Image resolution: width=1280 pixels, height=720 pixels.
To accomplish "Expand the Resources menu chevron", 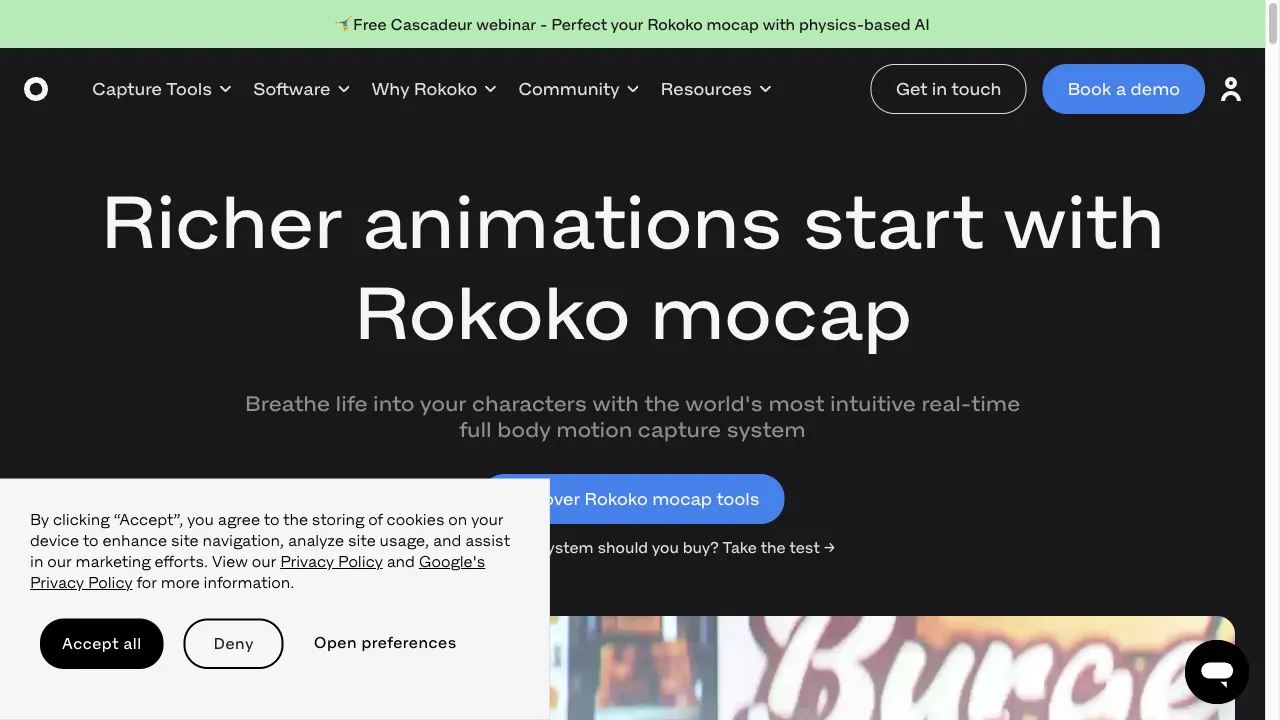I will point(765,89).
